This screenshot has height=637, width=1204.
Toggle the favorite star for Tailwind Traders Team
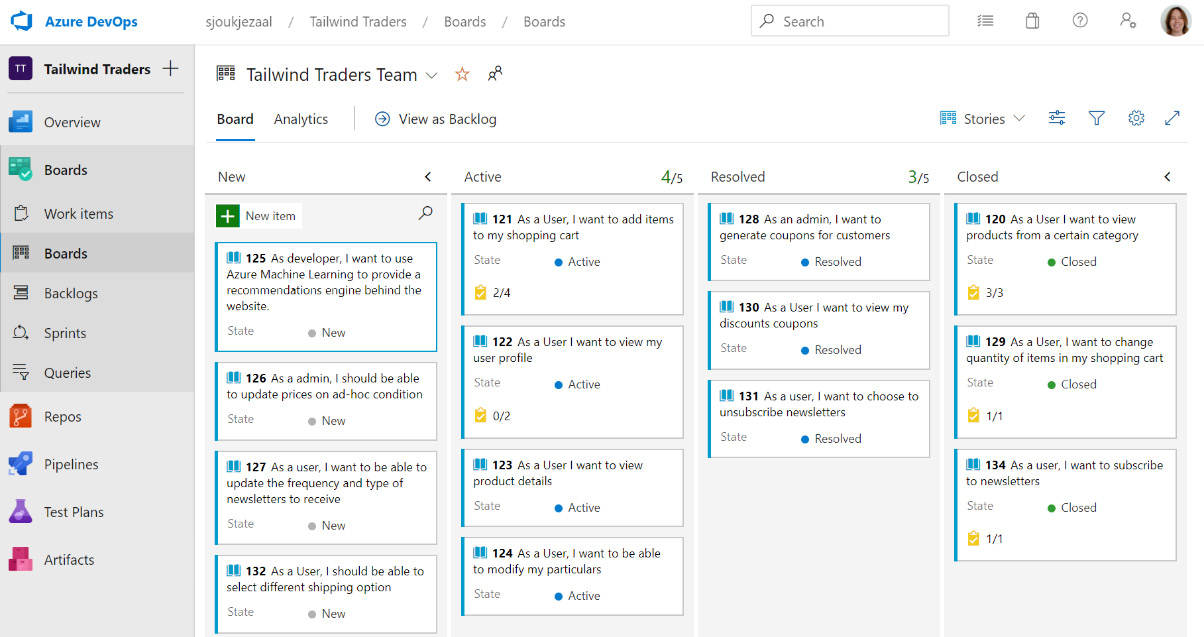461,74
